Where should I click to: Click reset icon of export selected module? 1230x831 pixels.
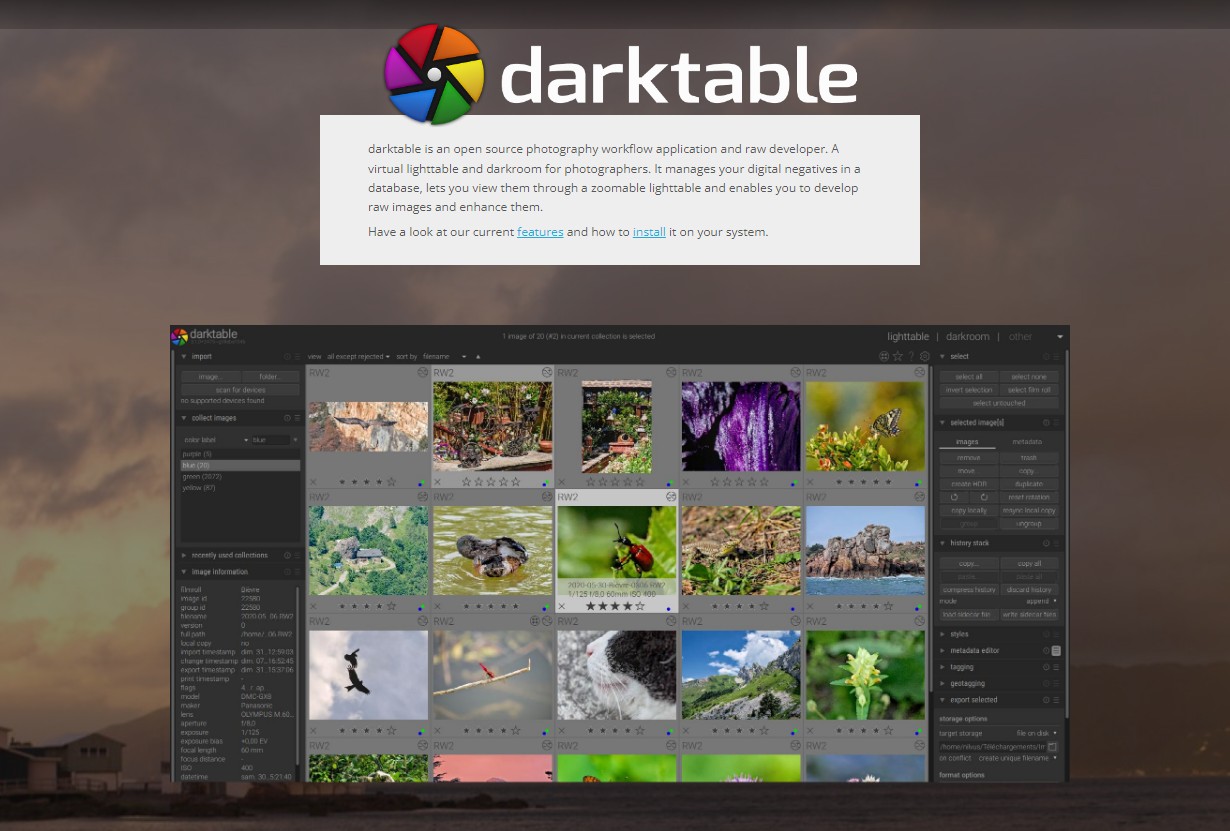click(x=1046, y=700)
